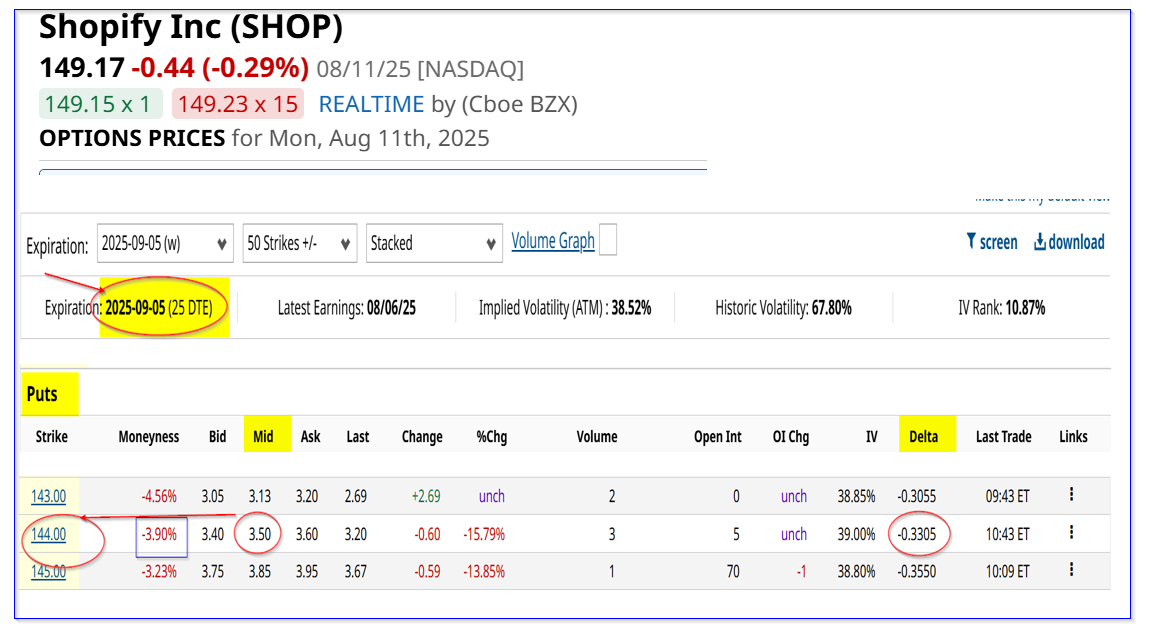Viewport: 1149px width, 624px height.
Task: Click the screen filter icon
Action: pos(971,242)
